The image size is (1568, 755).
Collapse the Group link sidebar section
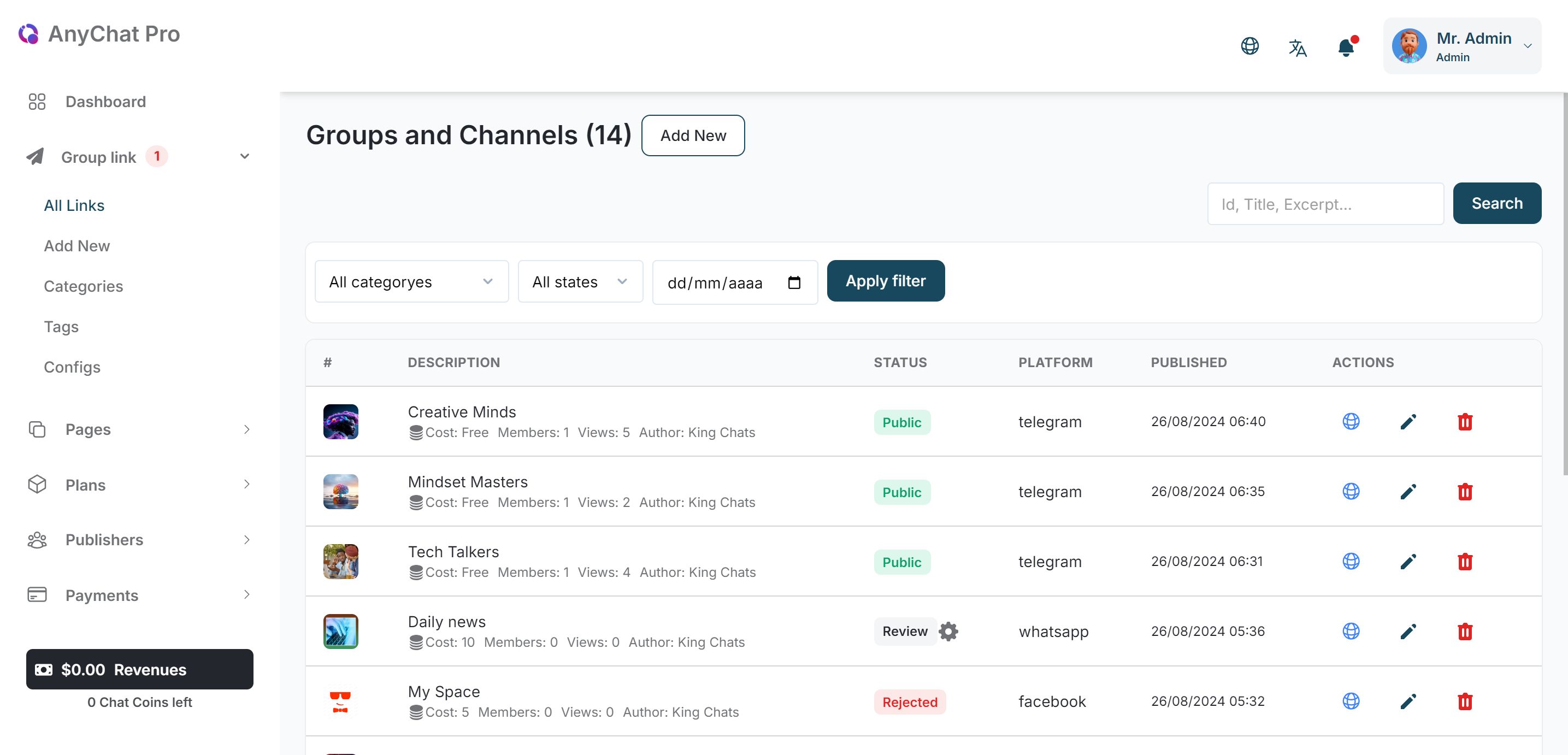click(244, 156)
